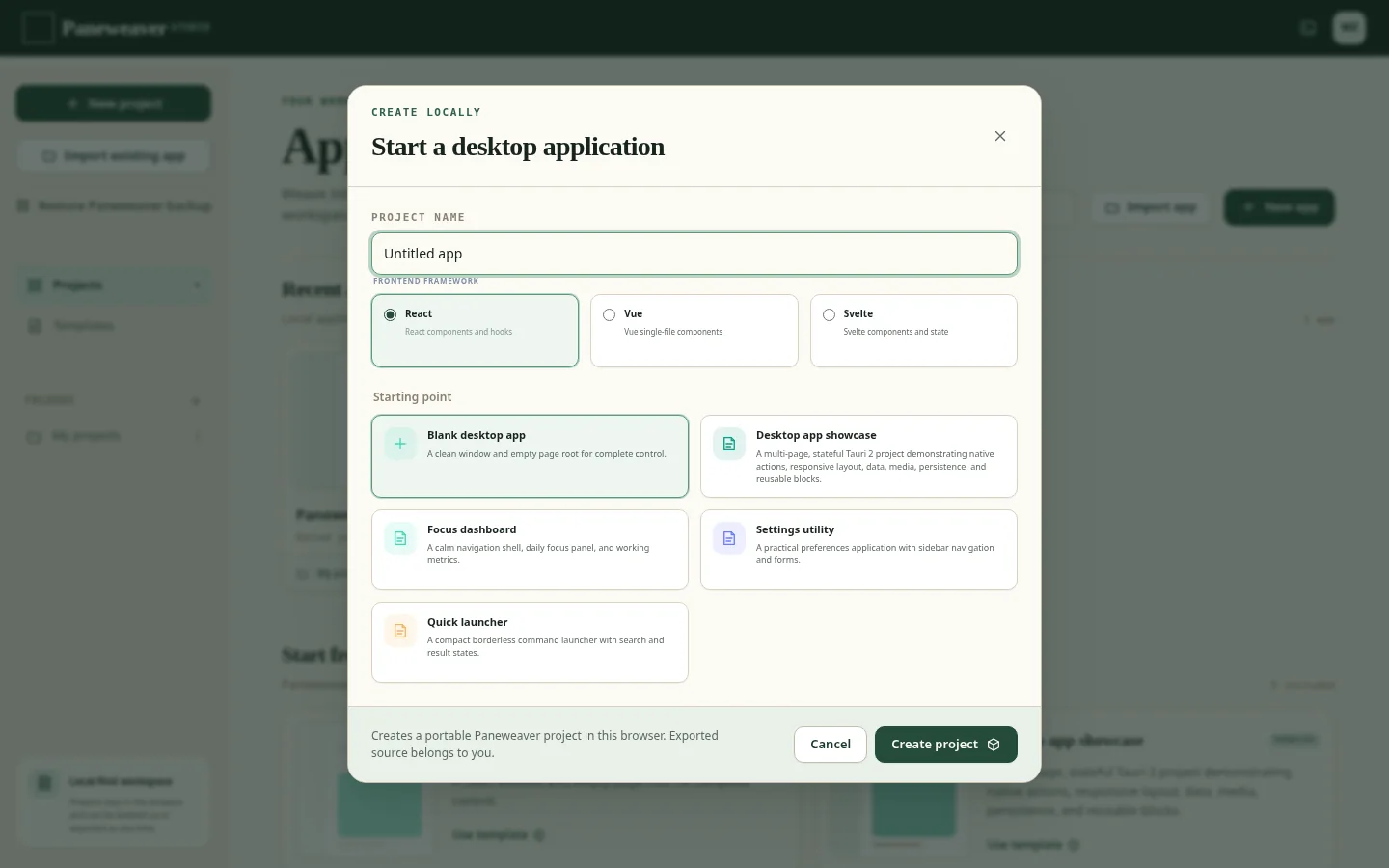Click the Vue single-file components description
This screenshot has width=1389, height=868.
(x=673, y=332)
